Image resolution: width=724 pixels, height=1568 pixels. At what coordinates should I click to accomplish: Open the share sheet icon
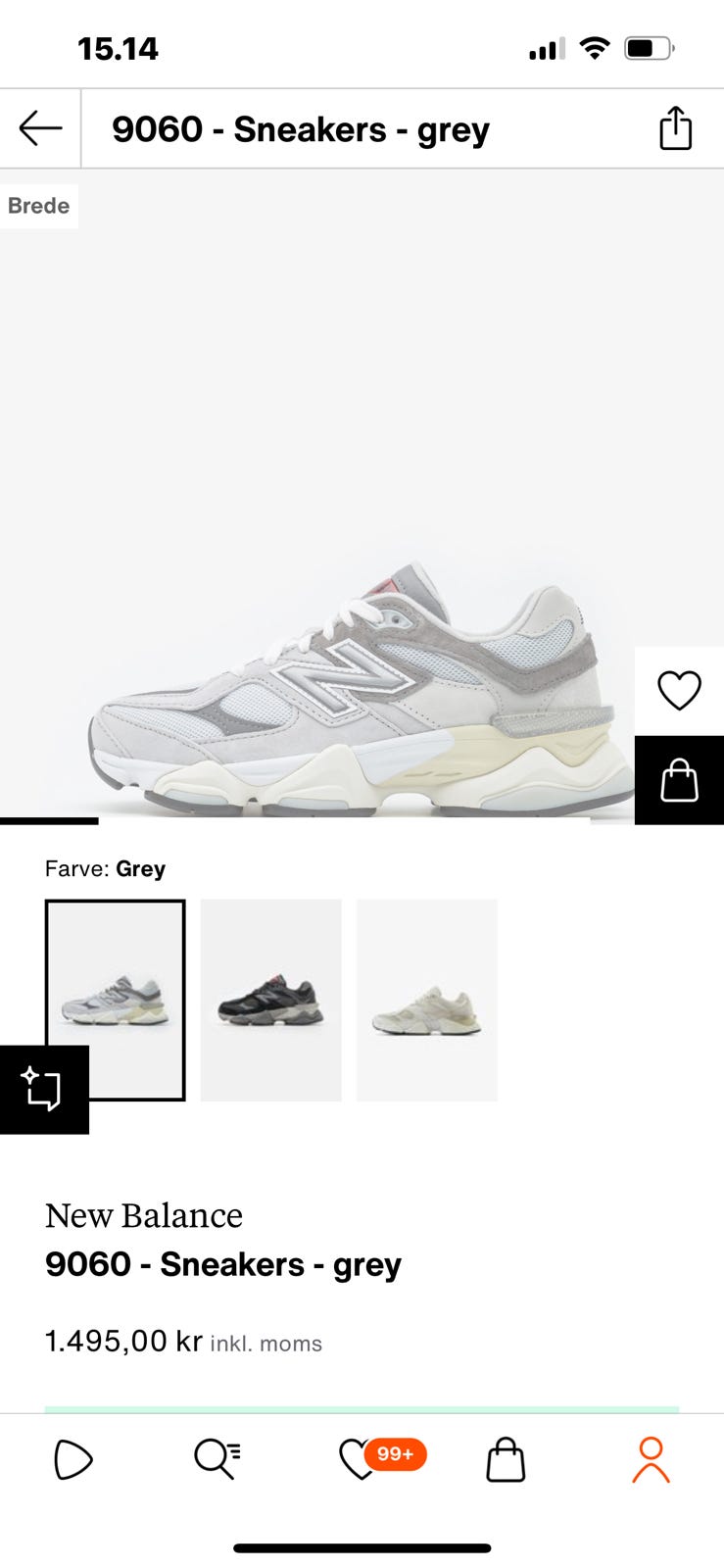coord(675,128)
